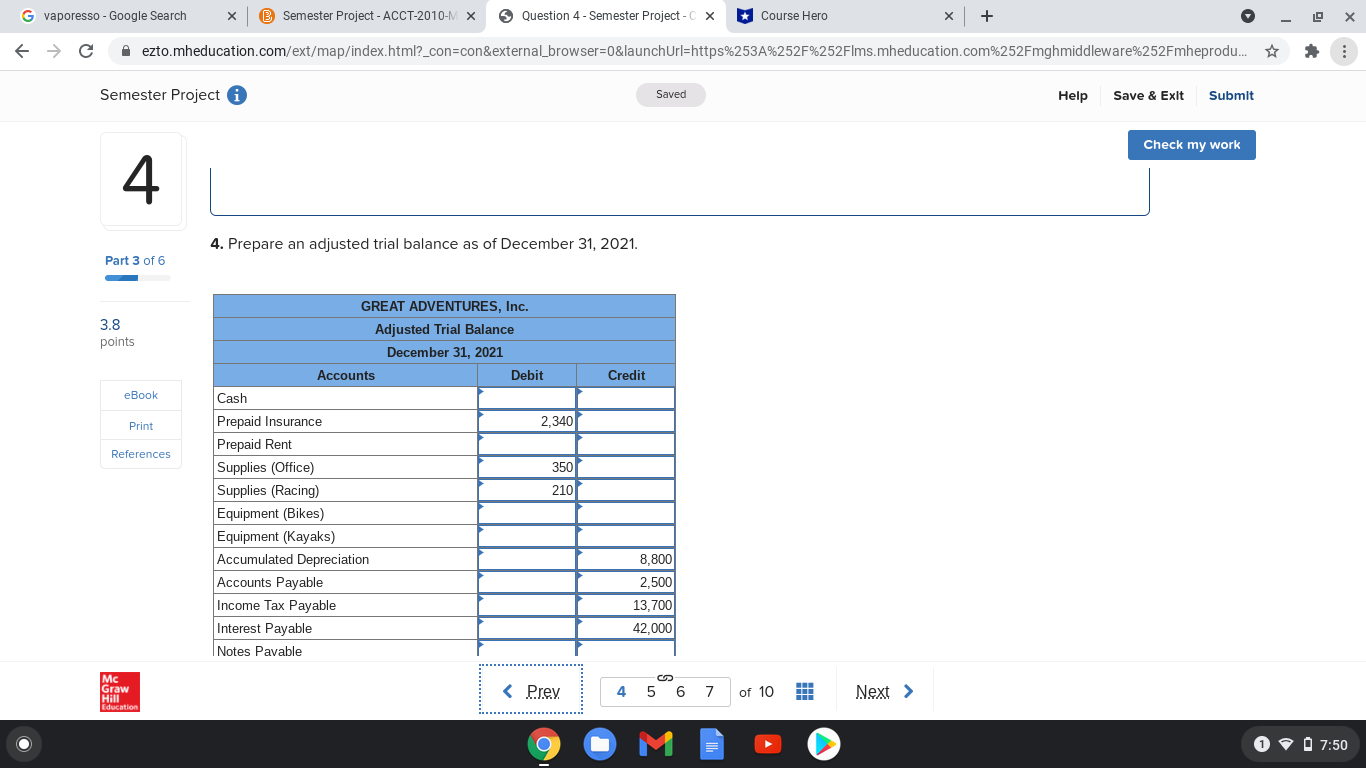Image resolution: width=1366 pixels, height=768 pixels.
Task: Open Google Docs from the shelf
Action: (x=711, y=744)
